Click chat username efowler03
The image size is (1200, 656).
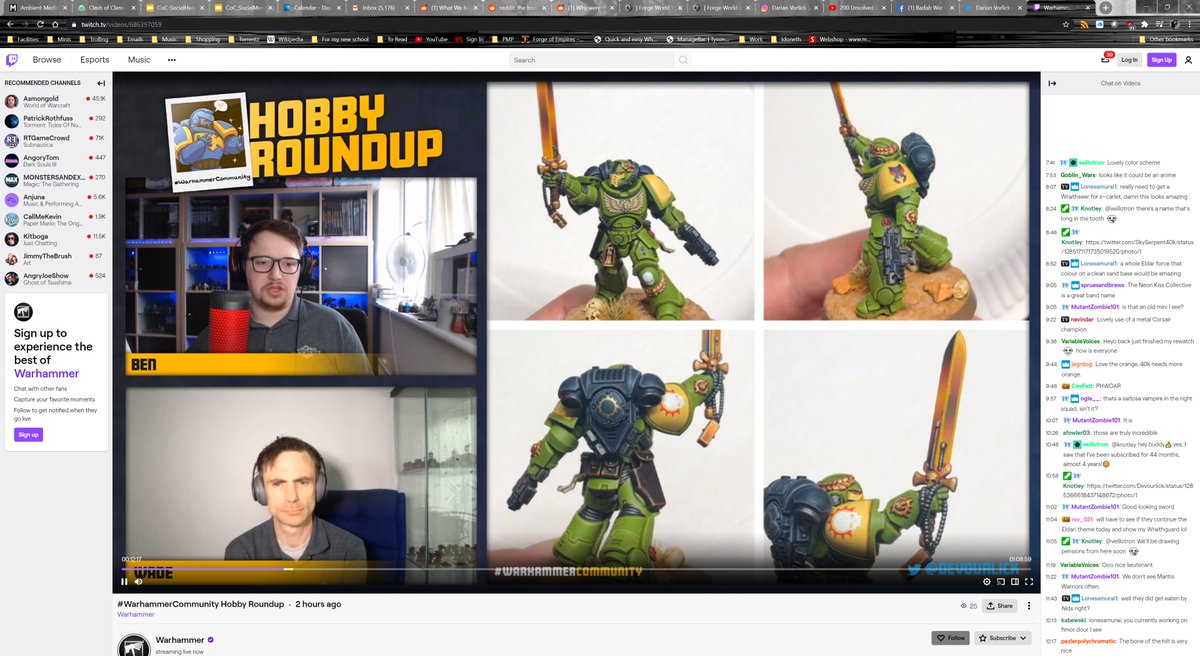point(1078,432)
